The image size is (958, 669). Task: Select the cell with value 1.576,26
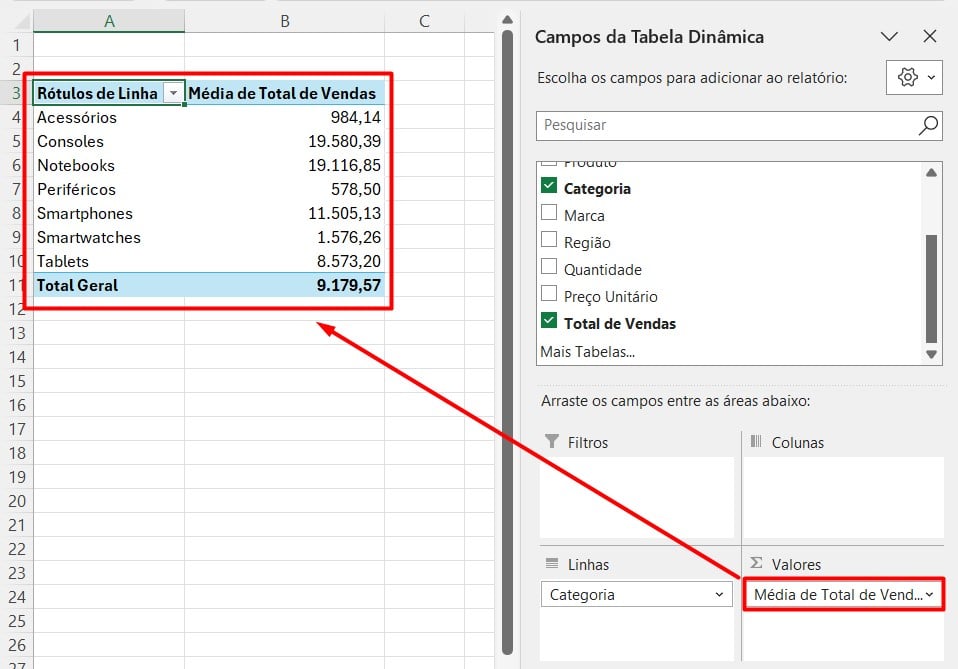(285, 237)
